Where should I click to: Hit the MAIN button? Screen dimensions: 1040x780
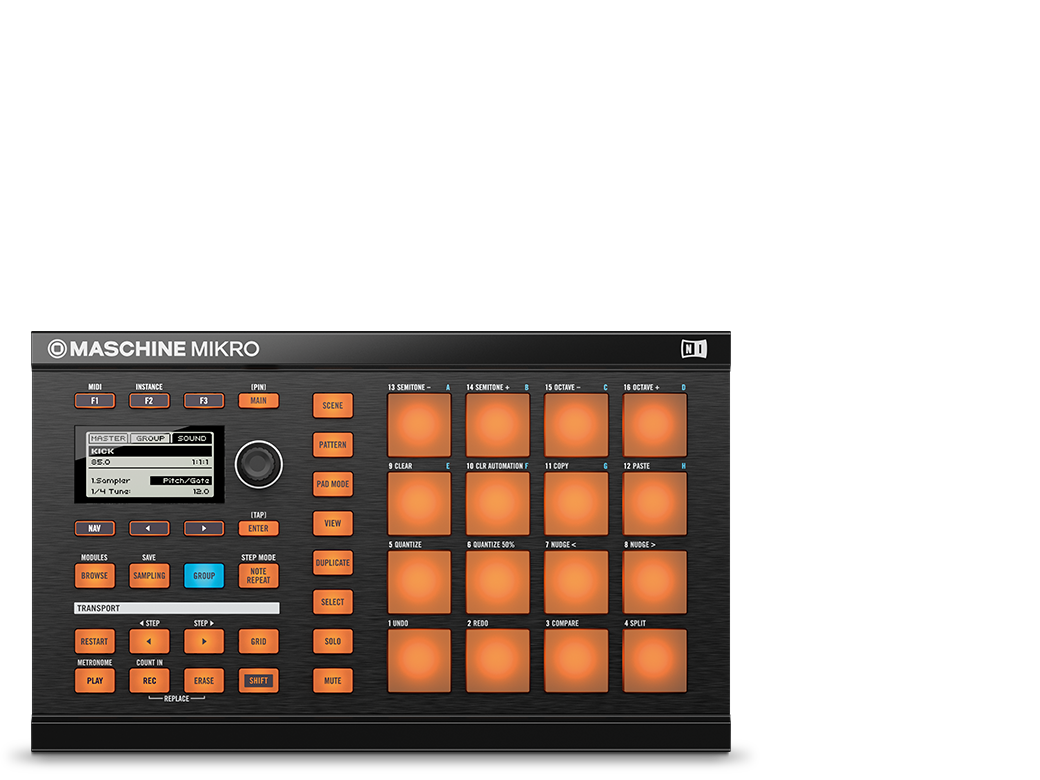[x=259, y=401]
